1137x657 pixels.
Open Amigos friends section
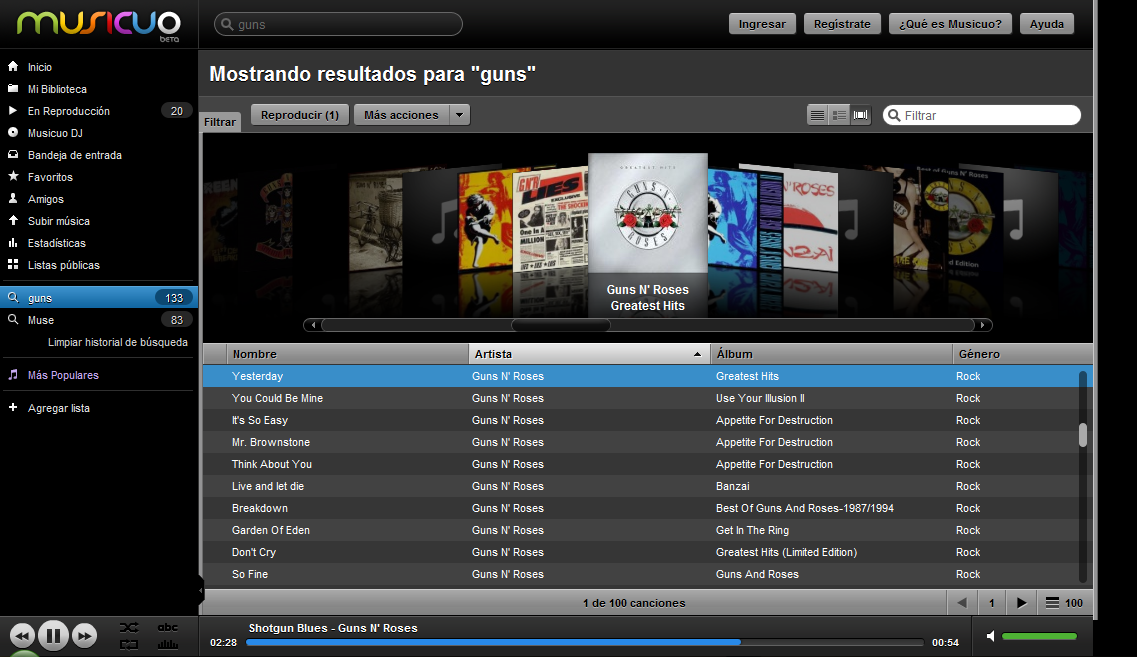click(45, 199)
